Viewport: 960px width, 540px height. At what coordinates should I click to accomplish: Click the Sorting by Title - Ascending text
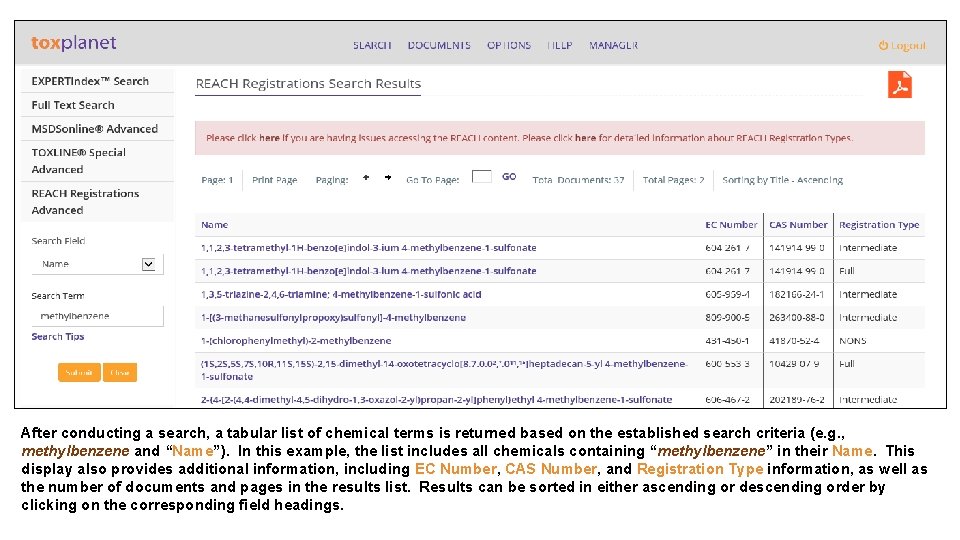pos(782,180)
